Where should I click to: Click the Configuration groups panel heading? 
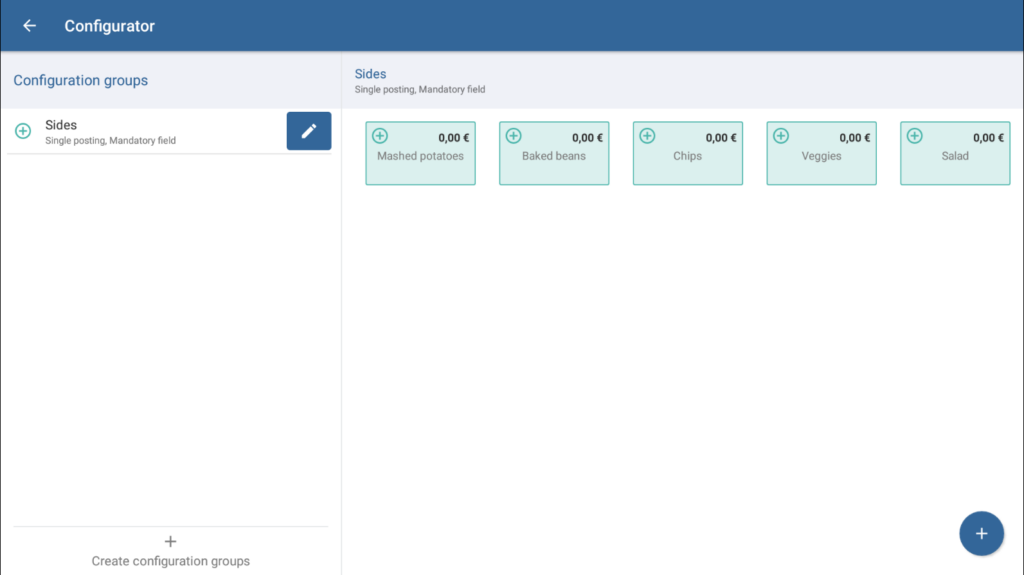pos(80,80)
